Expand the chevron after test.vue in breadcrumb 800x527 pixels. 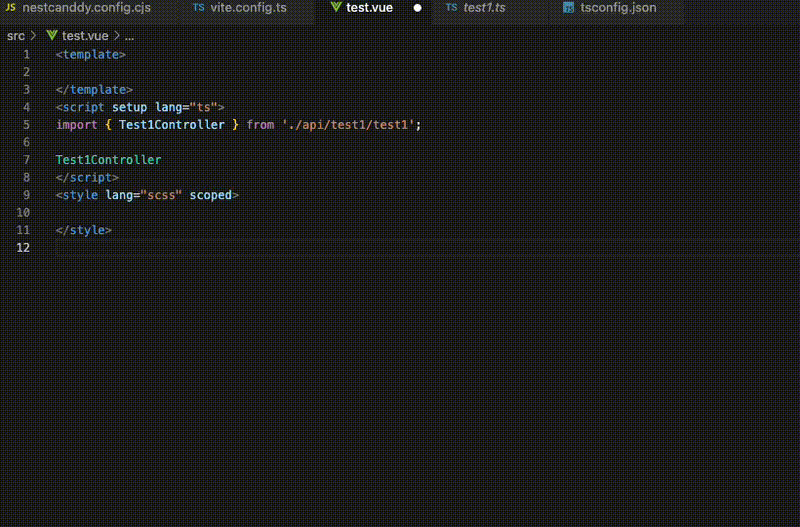click(x=117, y=36)
